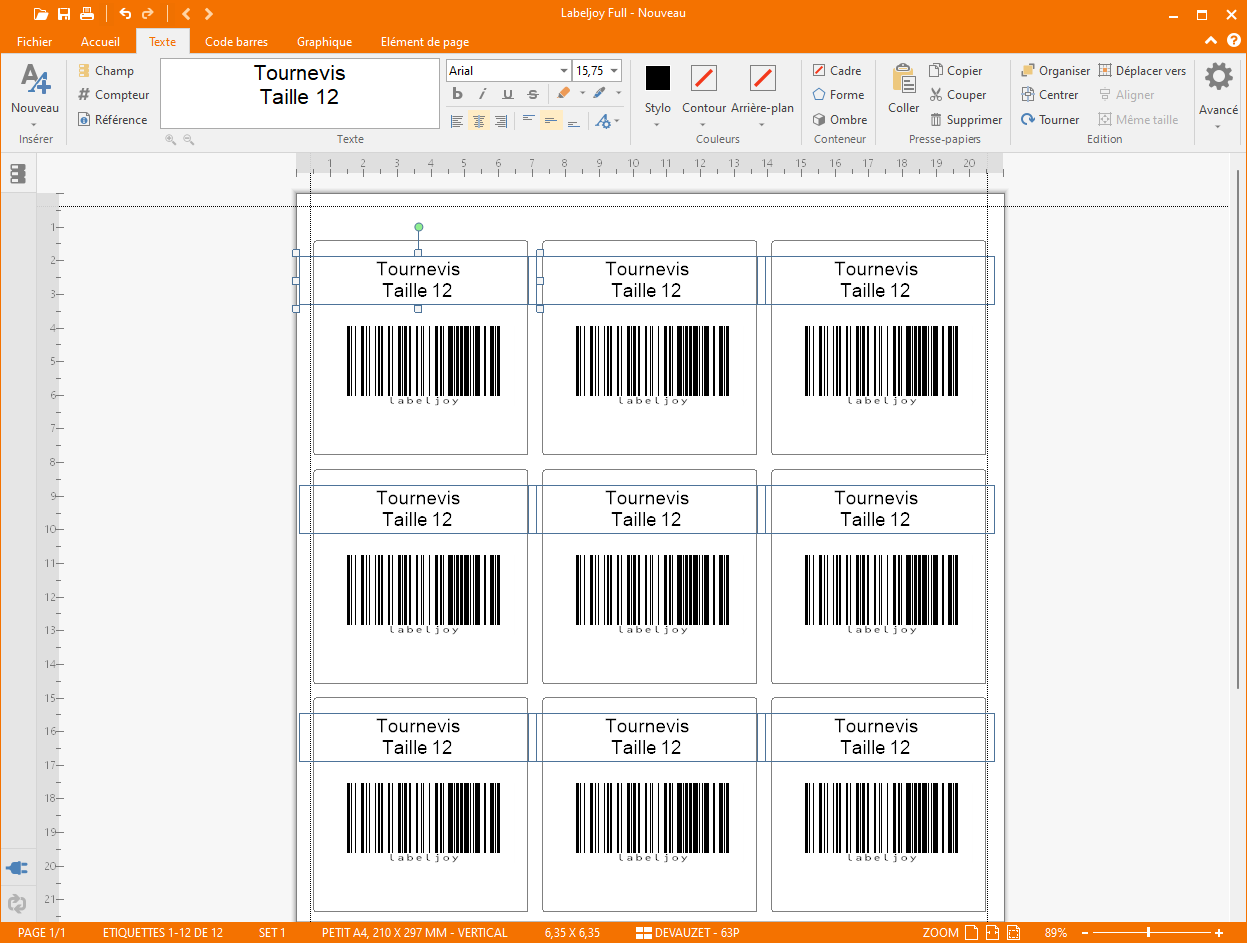This screenshot has width=1247, height=943.
Task: Delete the element with Supprimer
Action: 966,120
